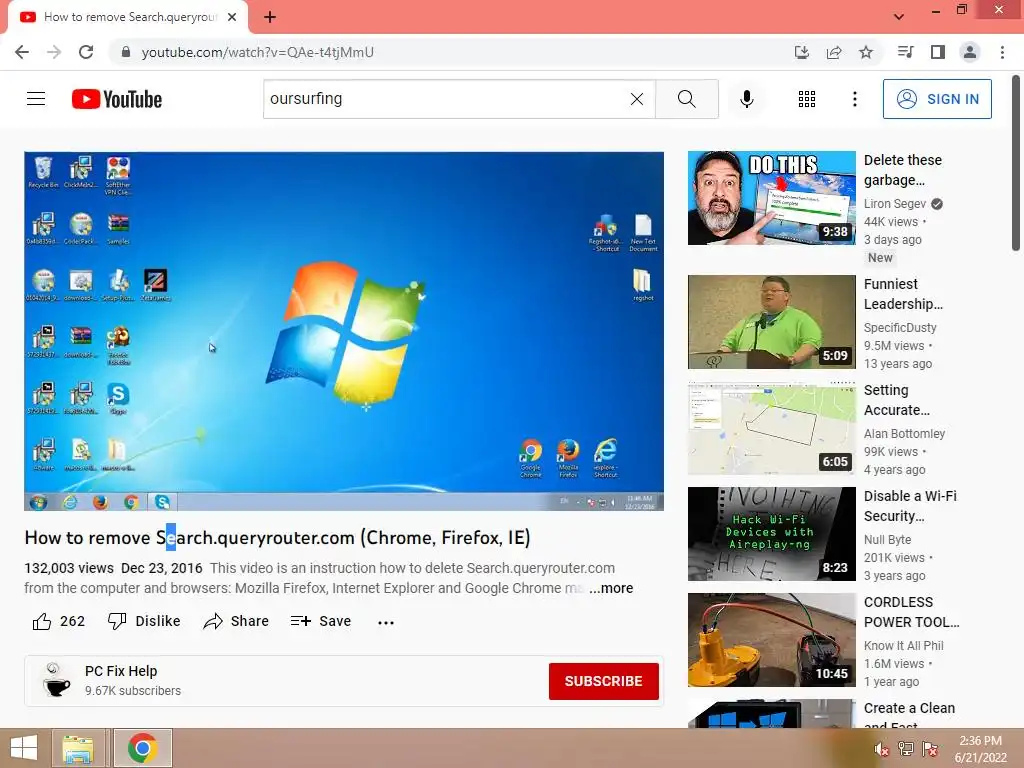Open Liron Segev channel link
The image size is (1024, 768).
pyautogui.click(x=895, y=204)
